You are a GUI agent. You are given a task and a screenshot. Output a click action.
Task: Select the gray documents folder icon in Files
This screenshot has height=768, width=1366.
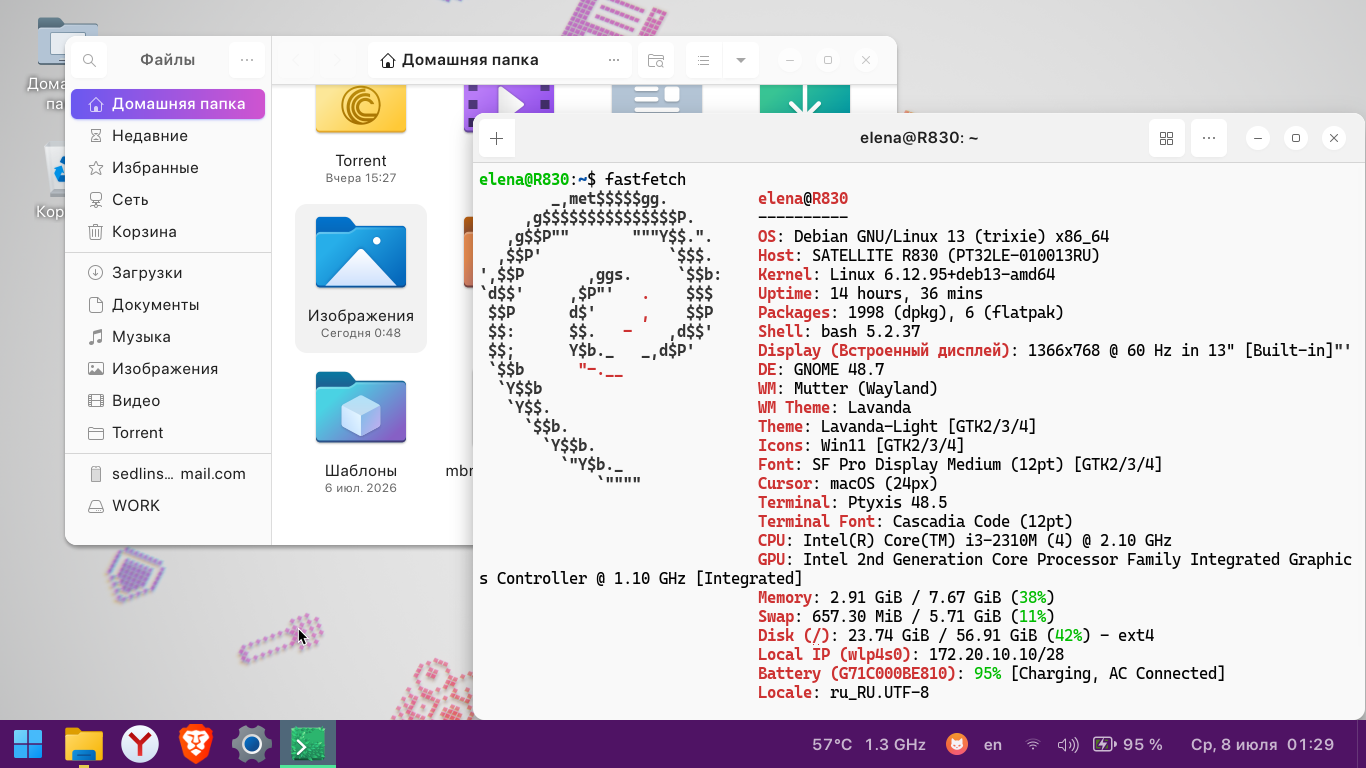point(657,100)
